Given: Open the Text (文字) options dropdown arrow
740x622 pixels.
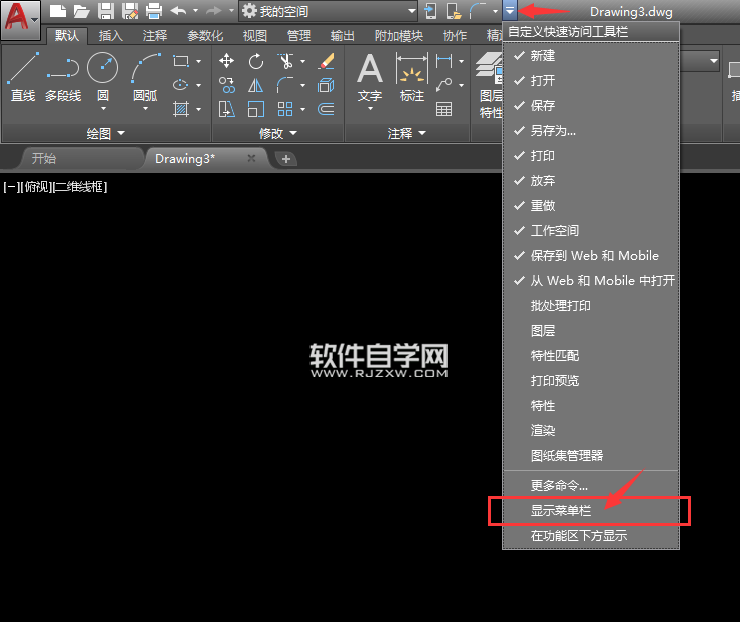Looking at the screenshot, I should click(370, 109).
